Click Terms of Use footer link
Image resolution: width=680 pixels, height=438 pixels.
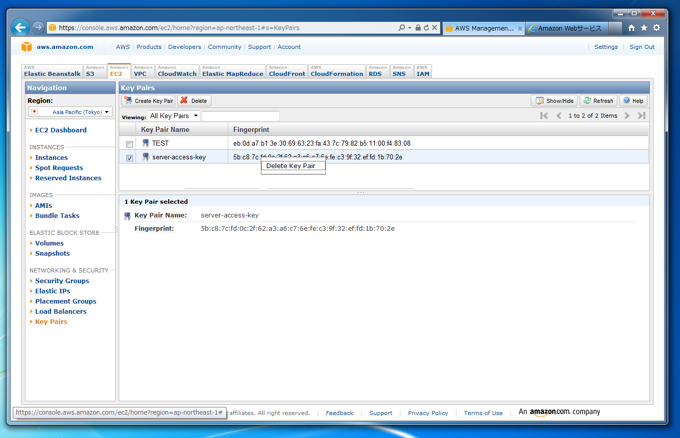point(483,413)
